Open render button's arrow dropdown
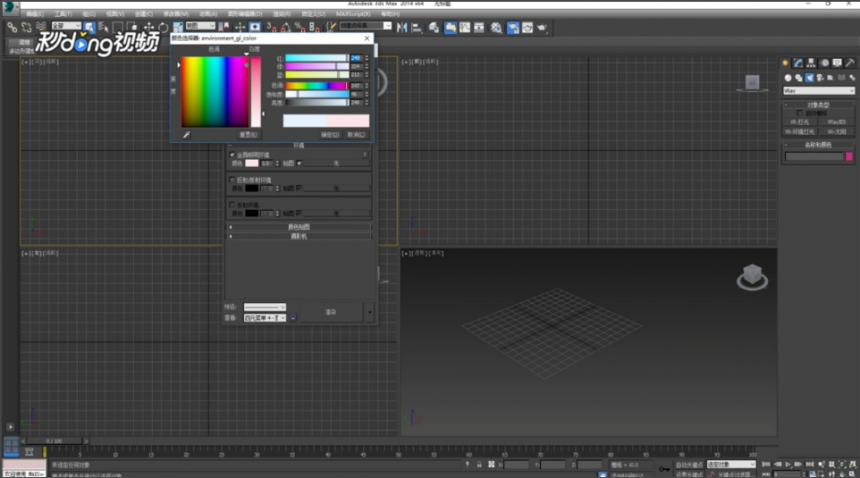The height and width of the screenshot is (478, 860). 370,312
